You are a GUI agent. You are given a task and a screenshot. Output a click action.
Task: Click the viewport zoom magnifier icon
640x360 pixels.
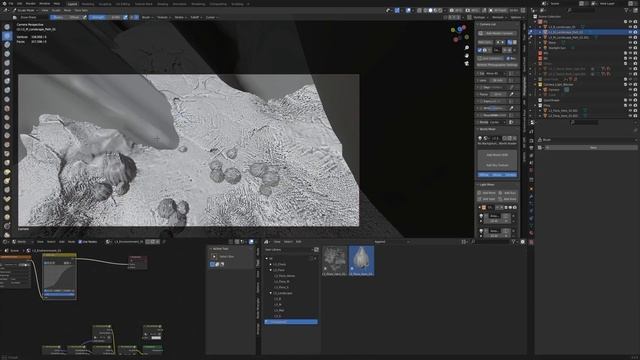point(467,48)
